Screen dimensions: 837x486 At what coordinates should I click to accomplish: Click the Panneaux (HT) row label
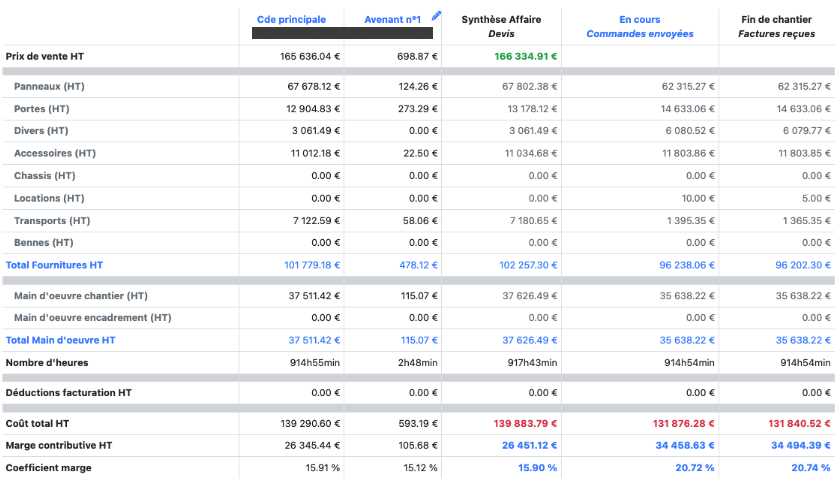pyautogui.click(x=49, y=87)
